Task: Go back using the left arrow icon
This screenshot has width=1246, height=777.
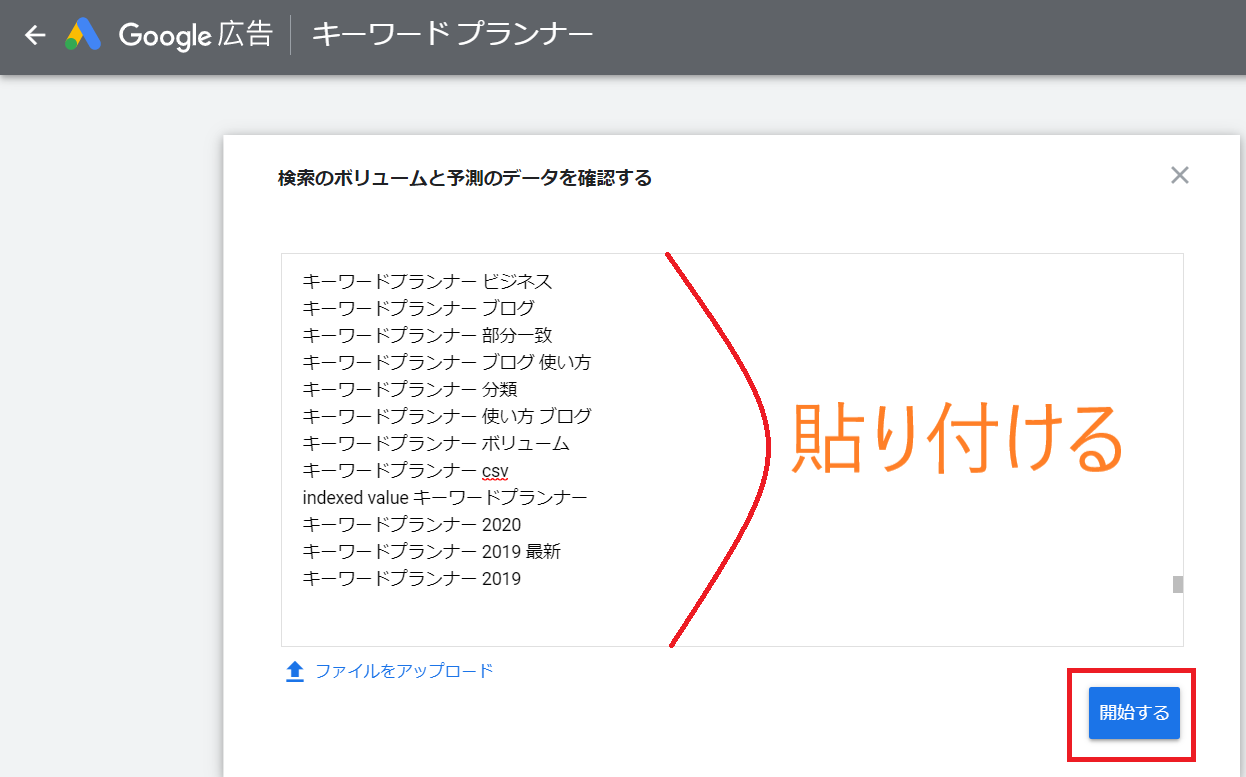Action: [x=36, y=35]
